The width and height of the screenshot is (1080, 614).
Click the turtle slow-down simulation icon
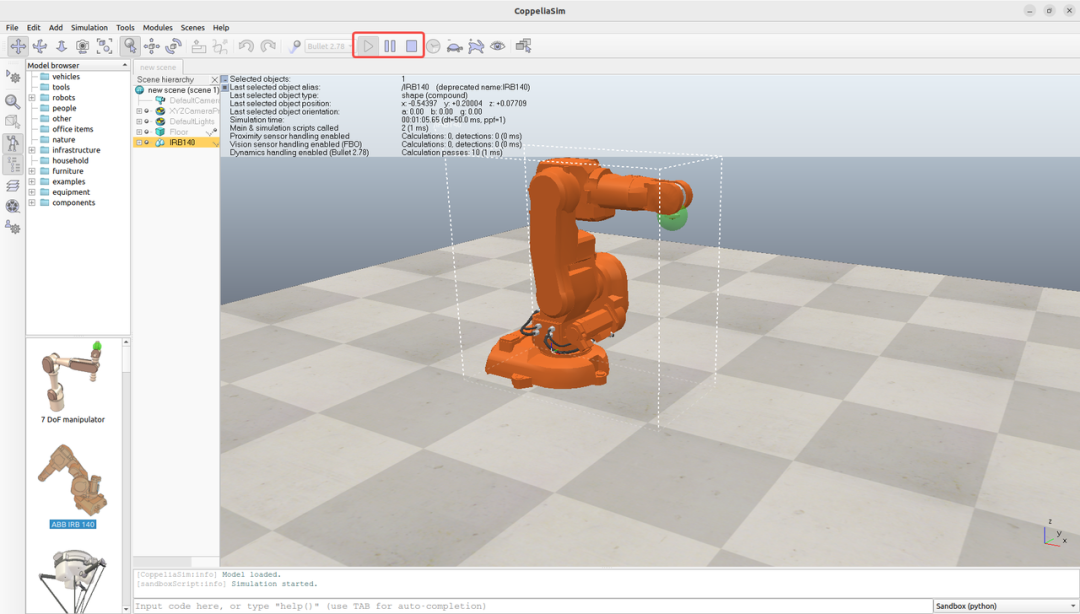tap(455, 47)
